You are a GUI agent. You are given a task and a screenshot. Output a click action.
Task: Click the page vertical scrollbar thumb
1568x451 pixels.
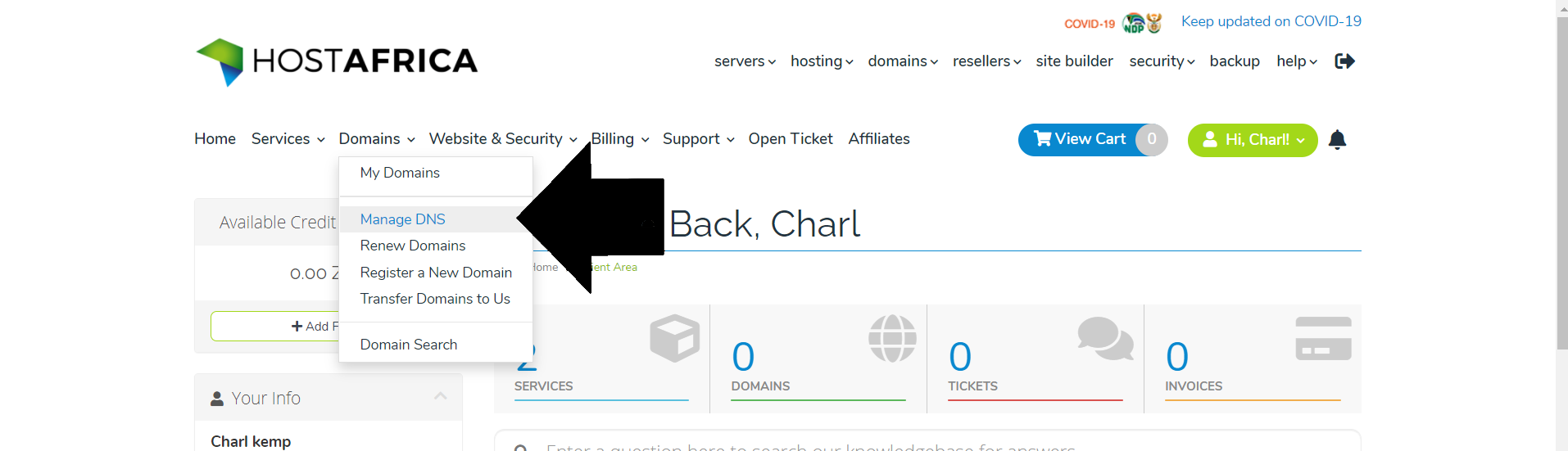tap(1562, 183)
